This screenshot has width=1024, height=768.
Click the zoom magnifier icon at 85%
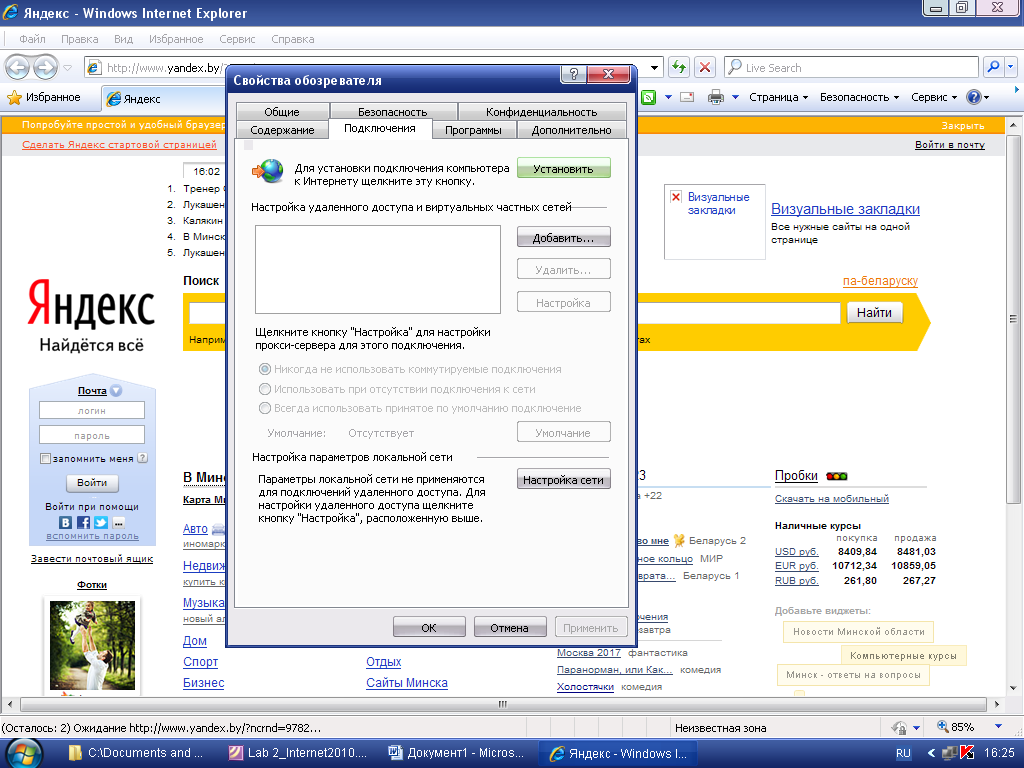pos(943,727)
